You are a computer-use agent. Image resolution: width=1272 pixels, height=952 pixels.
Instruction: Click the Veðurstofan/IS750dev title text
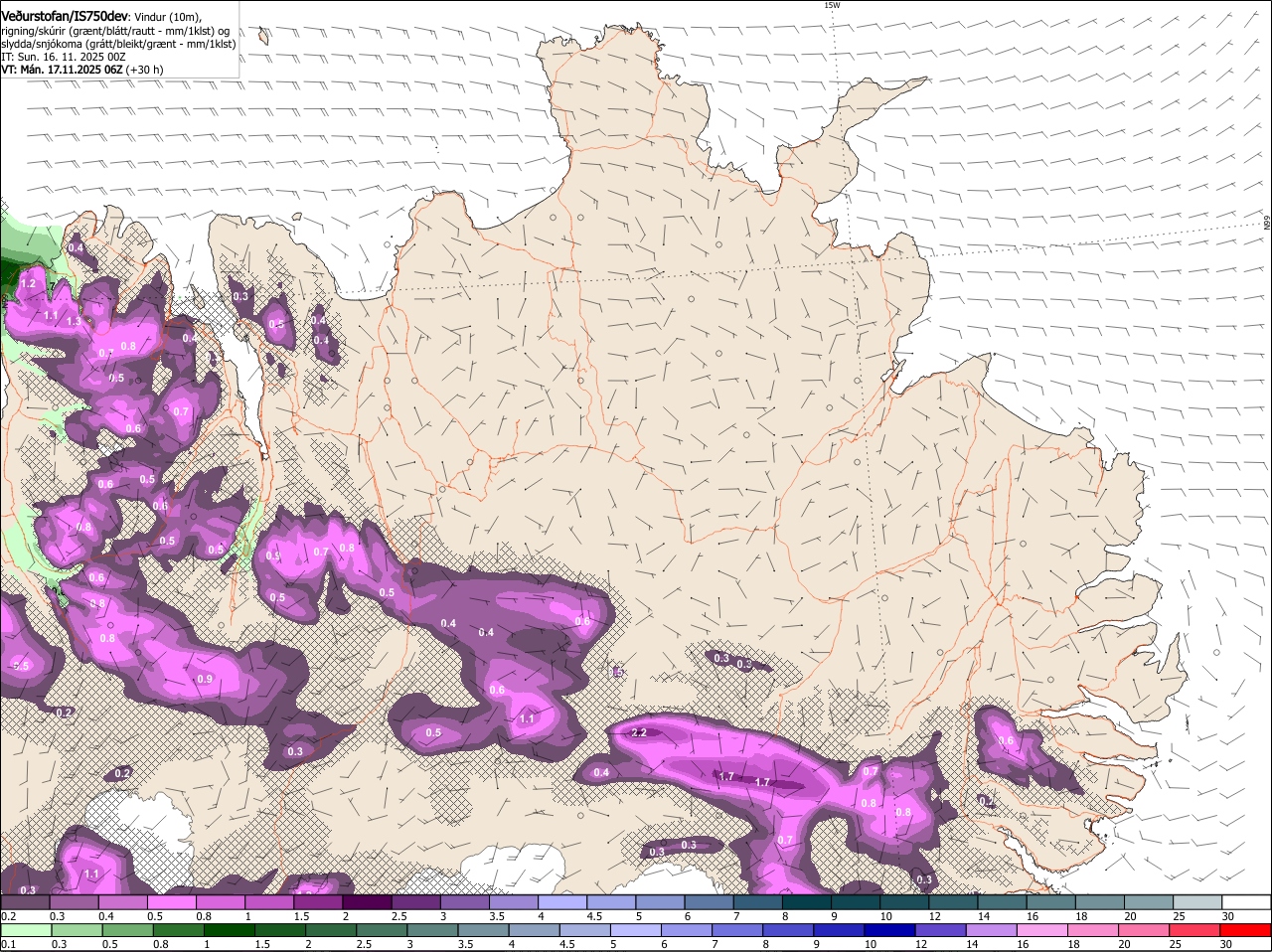65,16
